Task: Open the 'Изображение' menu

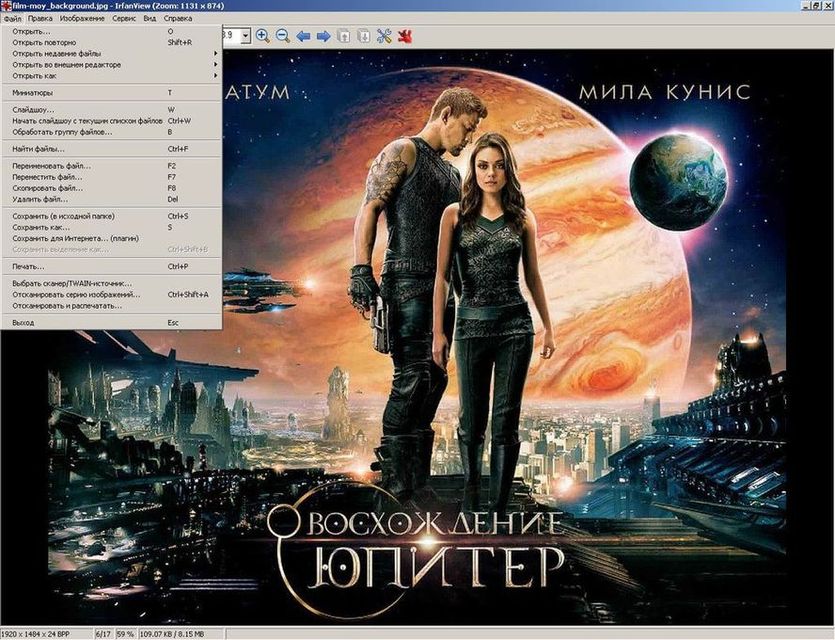Action: pos(82,18)
